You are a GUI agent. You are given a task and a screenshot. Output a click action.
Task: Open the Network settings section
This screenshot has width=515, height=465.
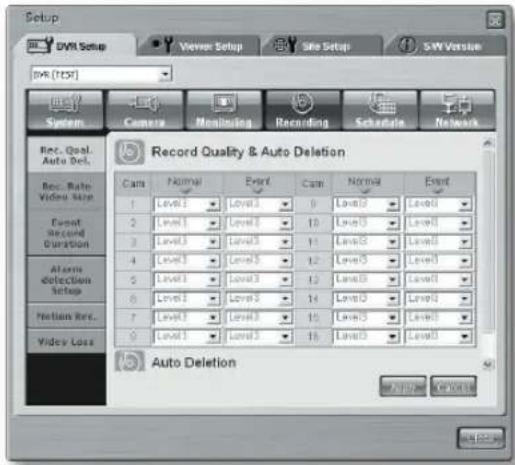pyautogui.click(x=457, y=110)
